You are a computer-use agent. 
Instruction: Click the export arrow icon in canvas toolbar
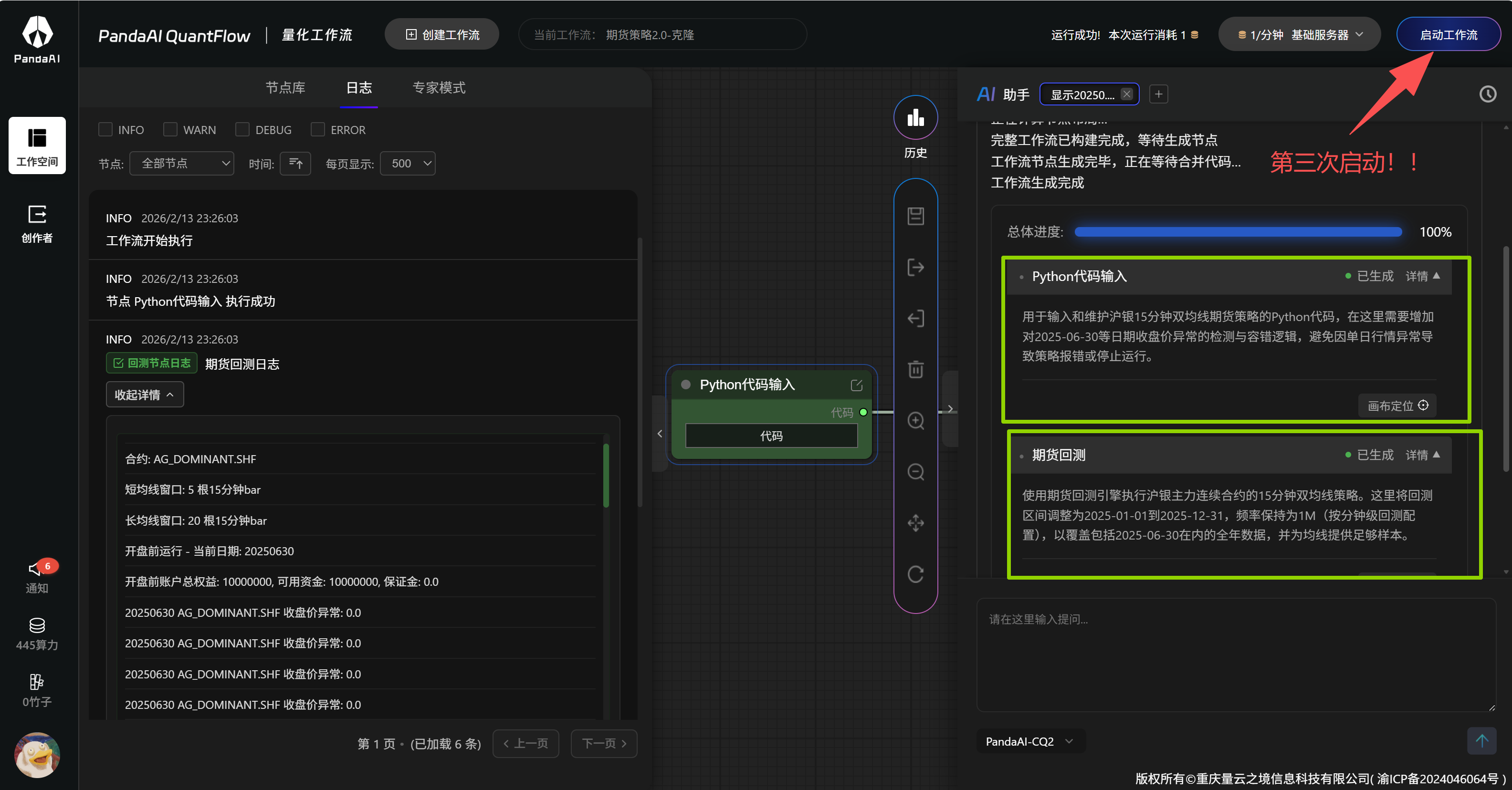click(916, 268)
